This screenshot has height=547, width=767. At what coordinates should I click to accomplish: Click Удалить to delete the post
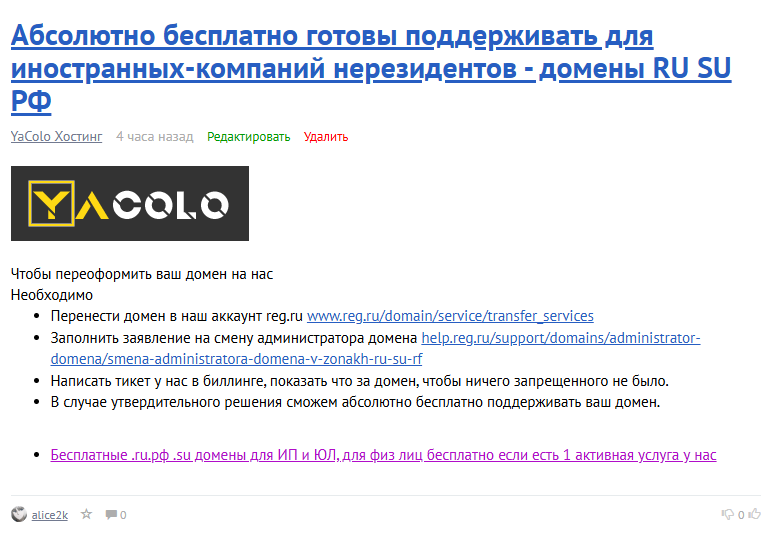pyautogui.click(x=326, y=137)
